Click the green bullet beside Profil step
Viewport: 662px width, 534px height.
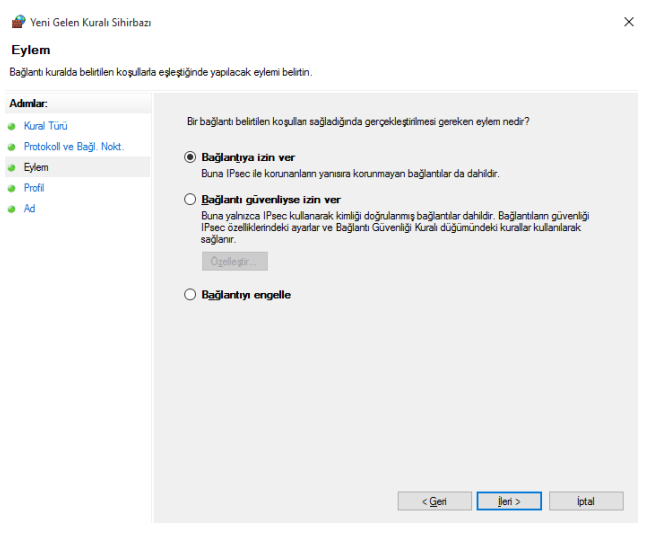pos(11,188)
